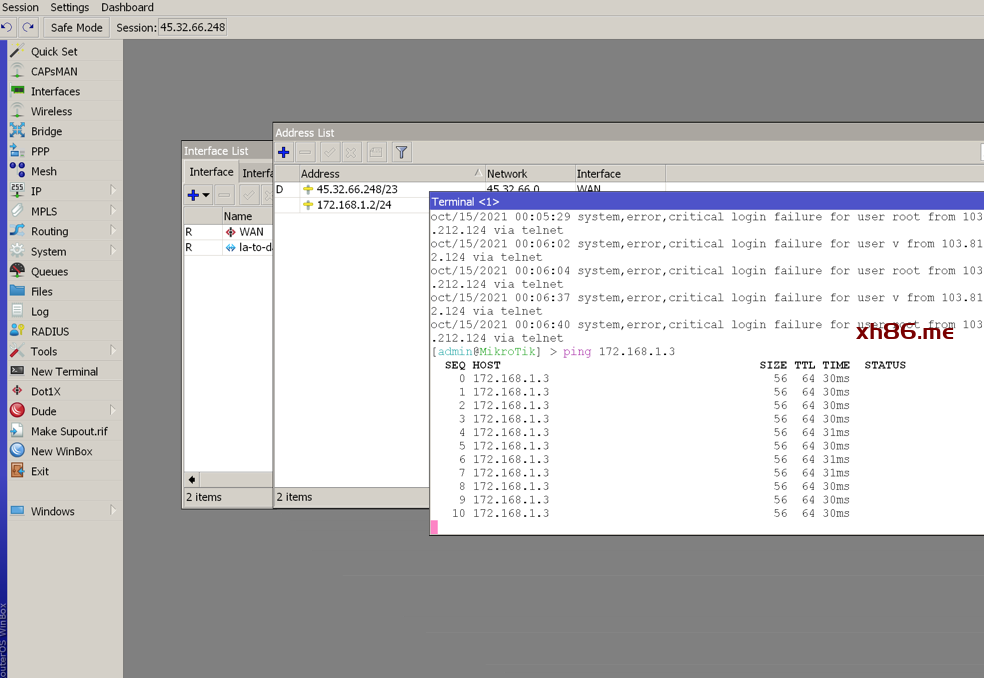Screen dimensions: 984x678
Task: Click the Undo arrow icon
Action: [x=7, y=27]
